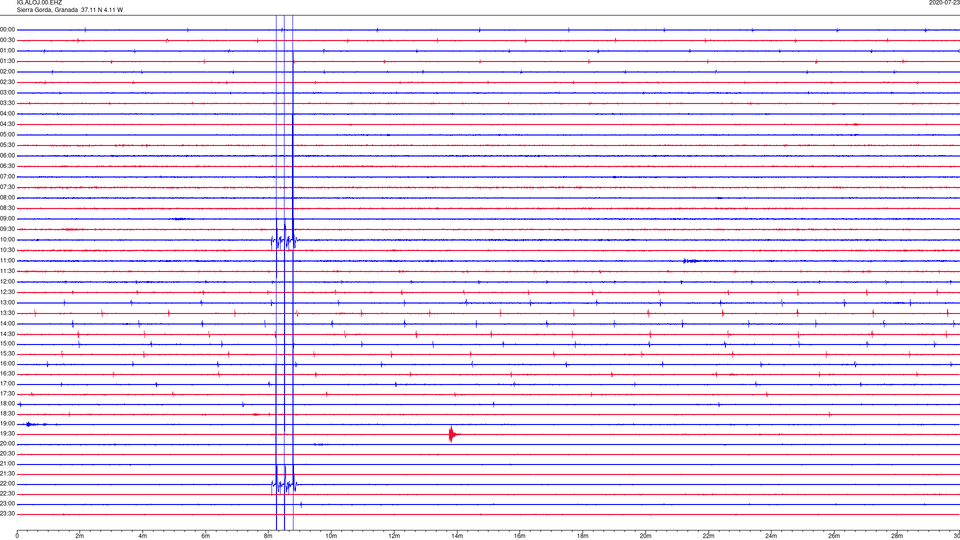Select the 01:00 row label
This screenshot has height=540, width=960.
coord(8,50)
